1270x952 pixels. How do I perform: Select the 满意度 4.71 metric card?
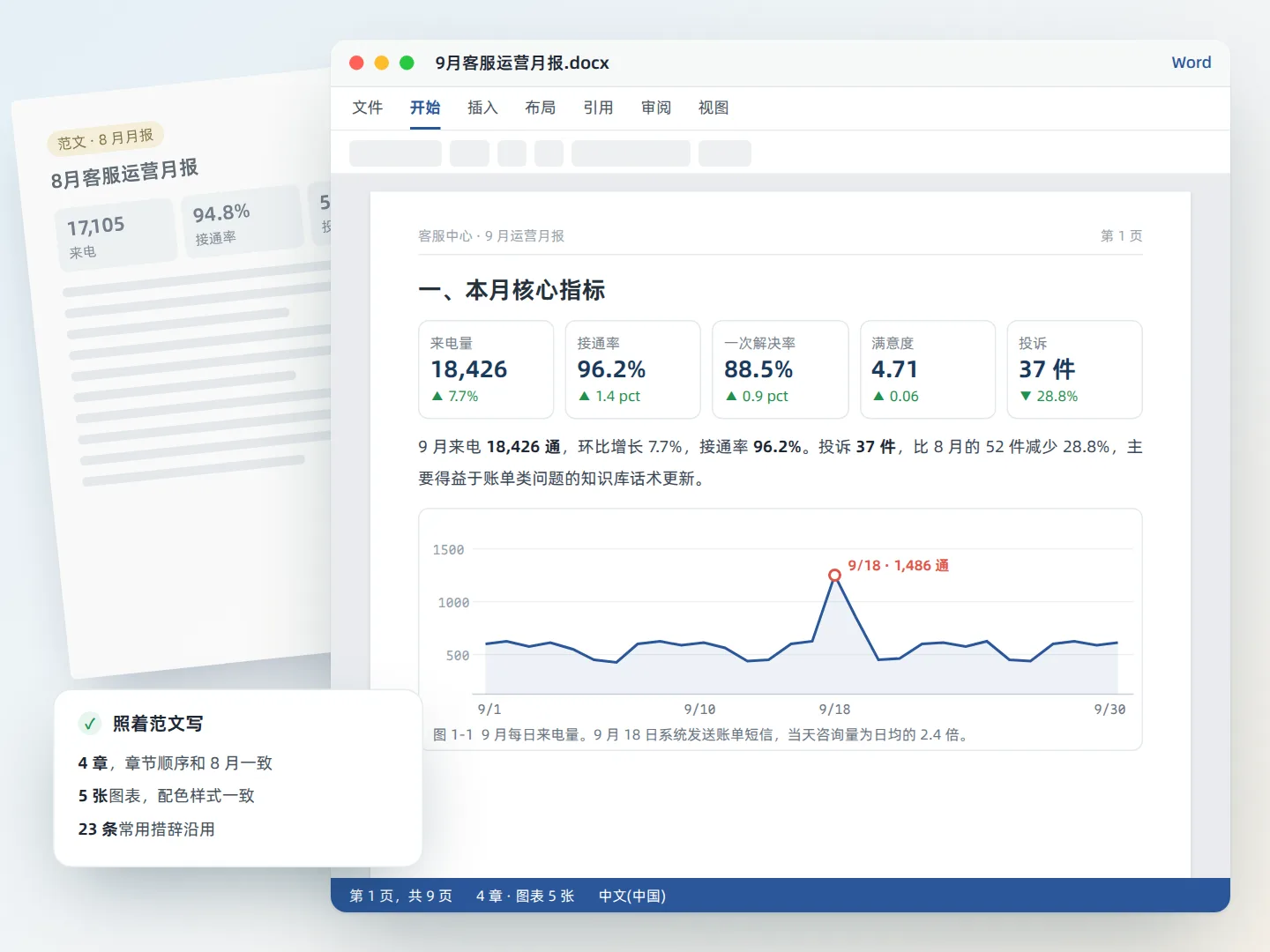[928, 369]
